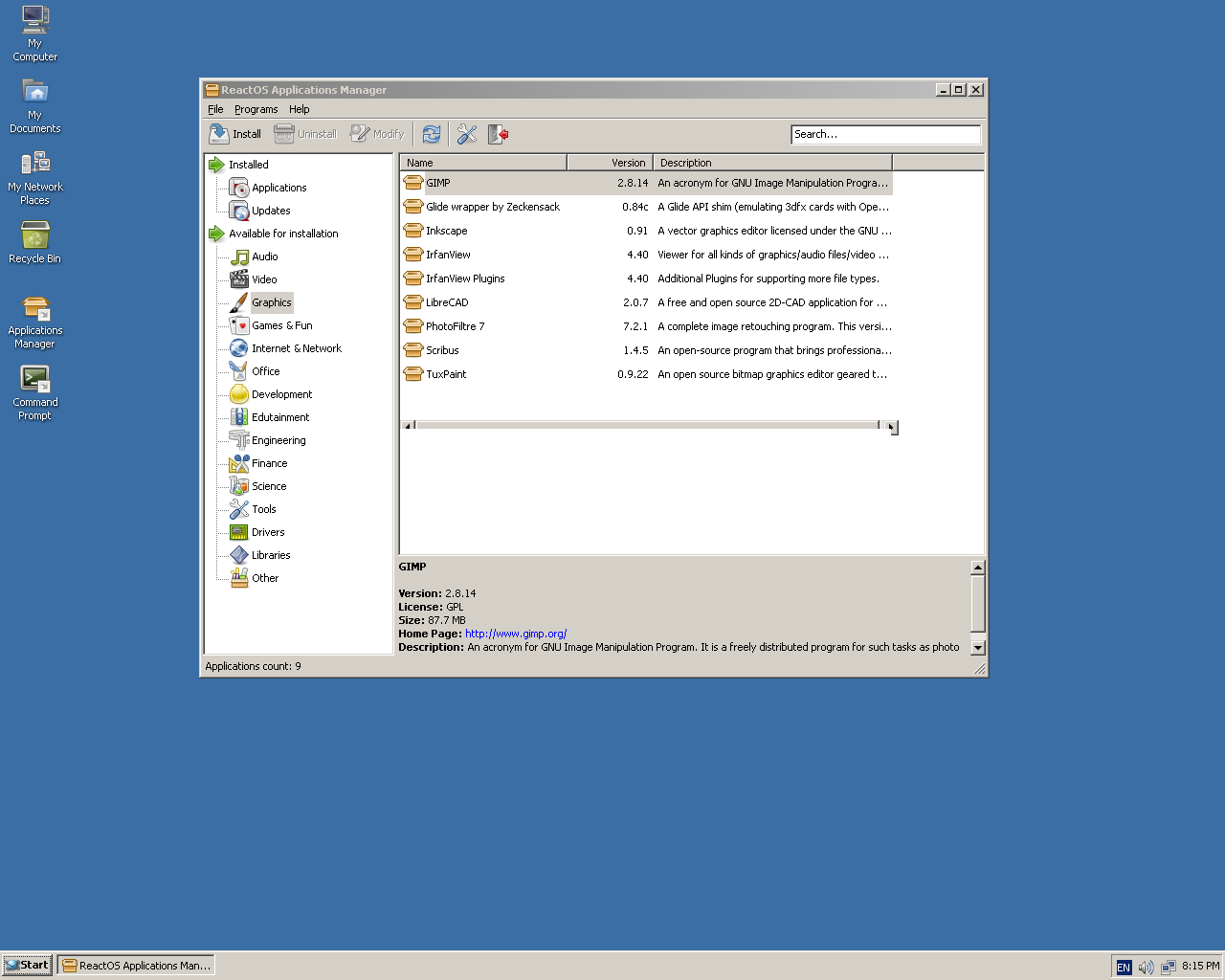Select the GIMP row

point(647,183)
